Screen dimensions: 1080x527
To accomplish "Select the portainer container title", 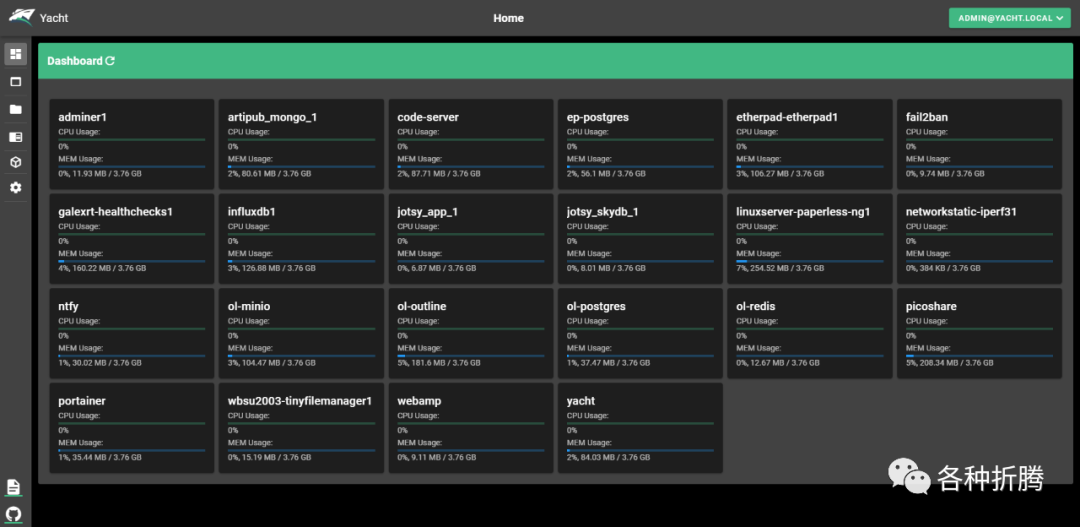I will (x=82, y=401).
